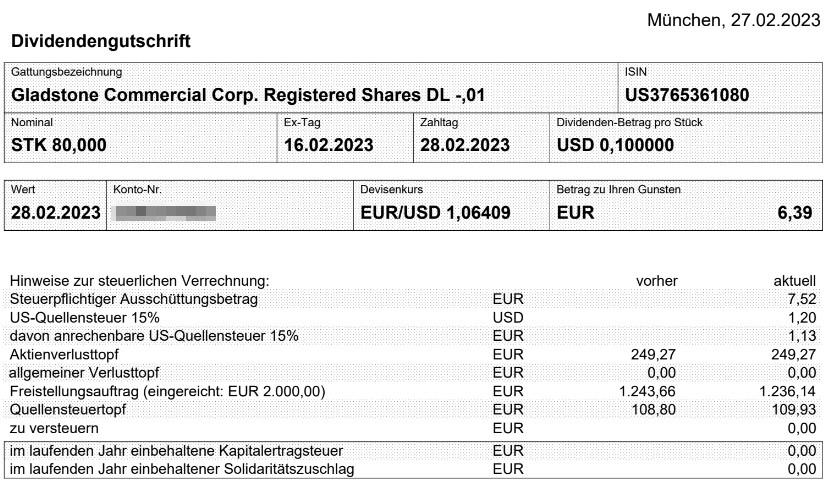Screen dimensions: 827x483
Task: Select the nominal value STK 80,000
Action: coord(58,145)
